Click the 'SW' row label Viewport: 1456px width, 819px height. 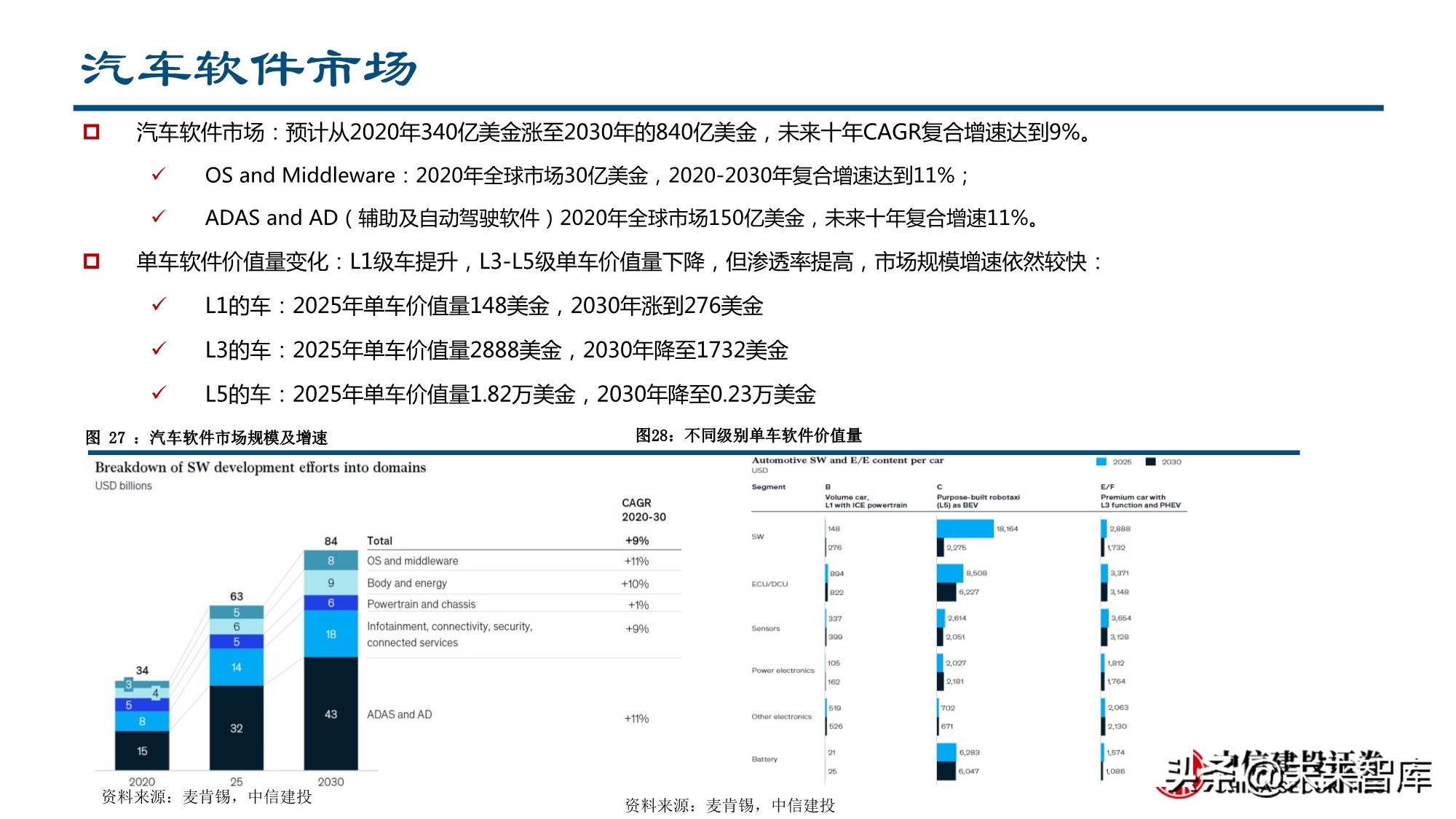click(758, 537)
